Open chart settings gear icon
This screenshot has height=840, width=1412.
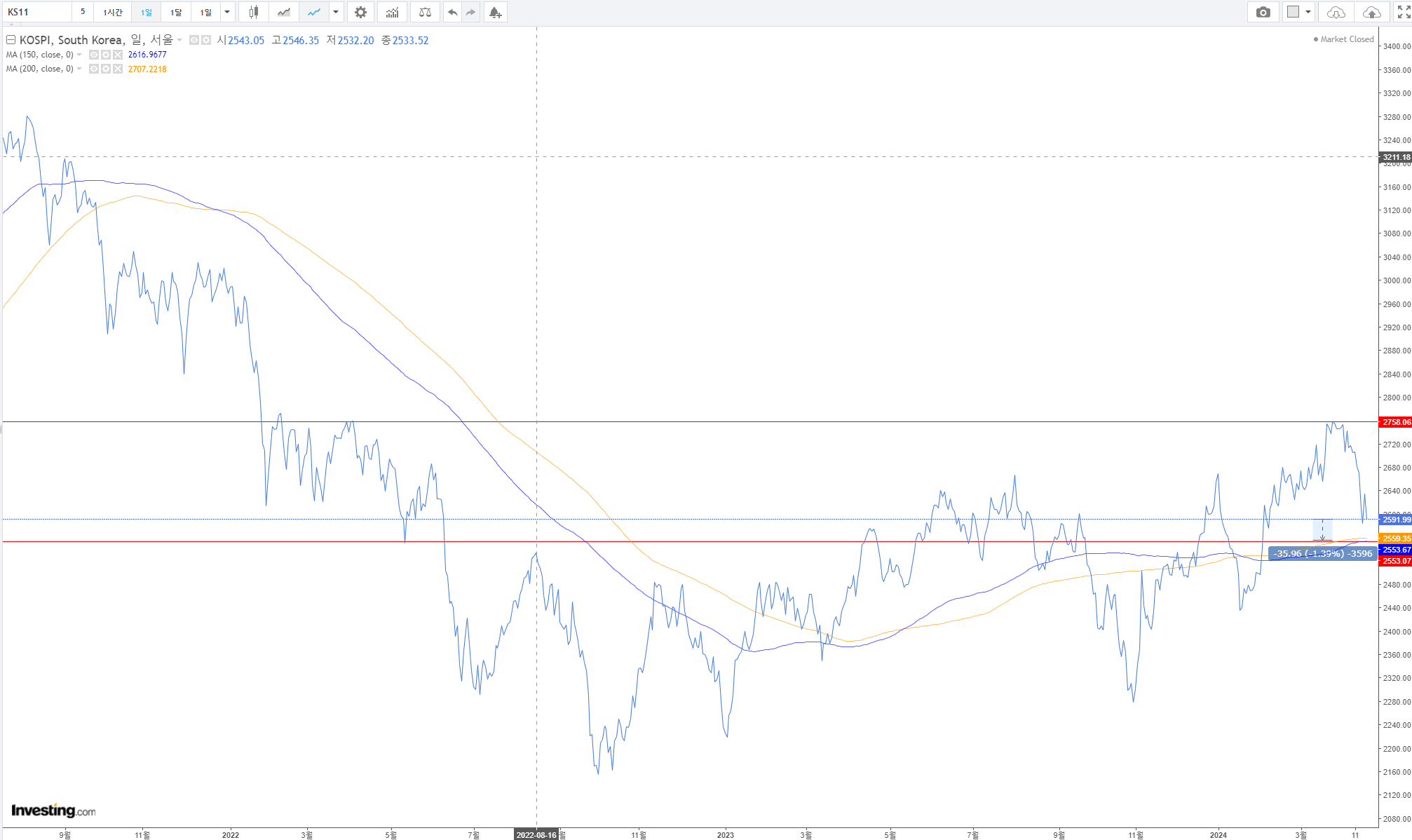360,12
